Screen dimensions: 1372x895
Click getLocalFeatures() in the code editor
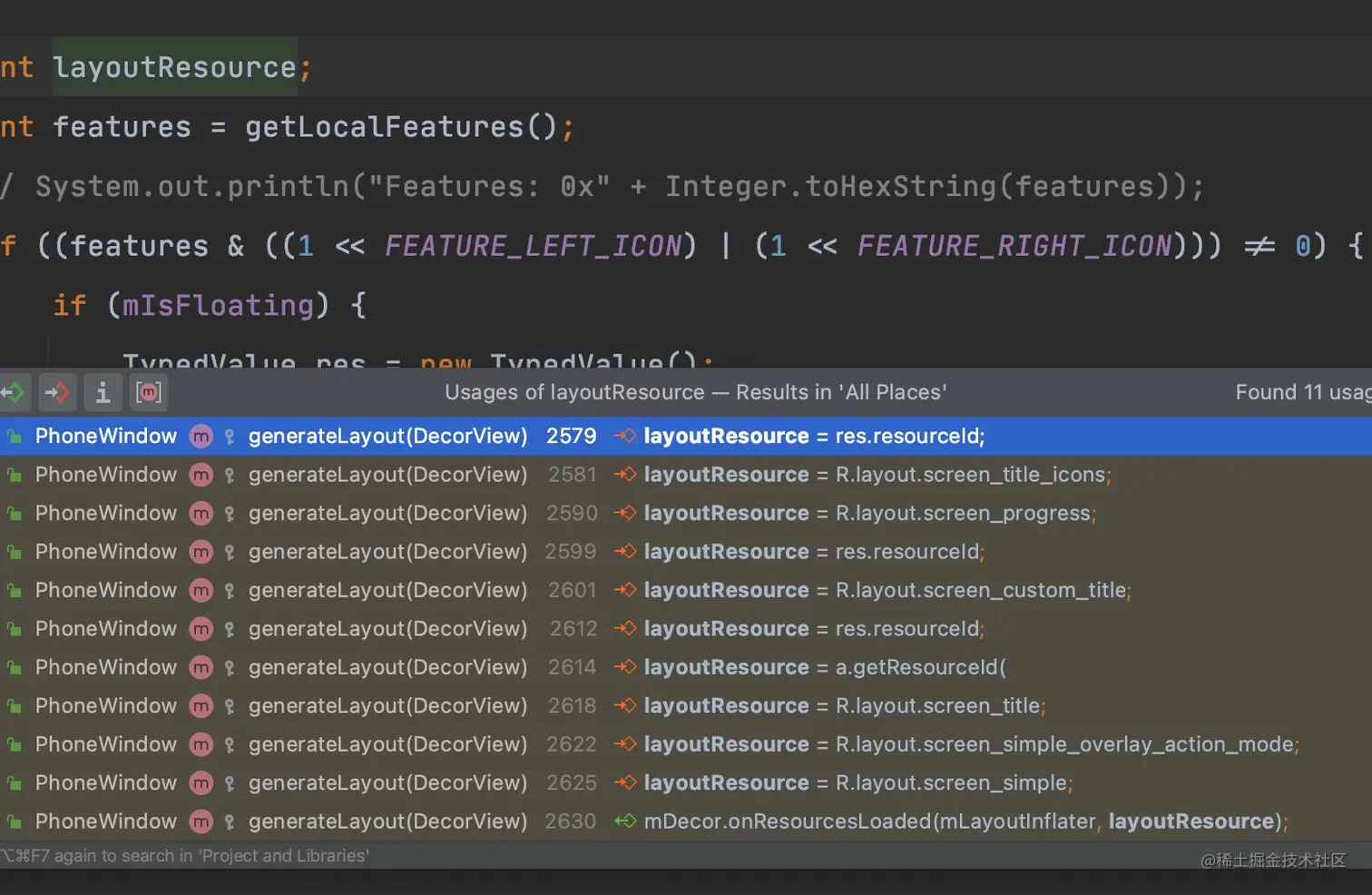(x=401, y=127)
